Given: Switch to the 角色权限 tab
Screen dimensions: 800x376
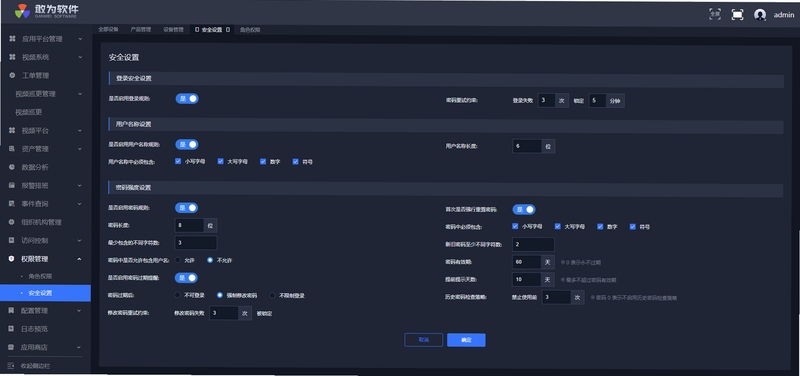Looking at the screenshot, I should [x=250, y=30].
